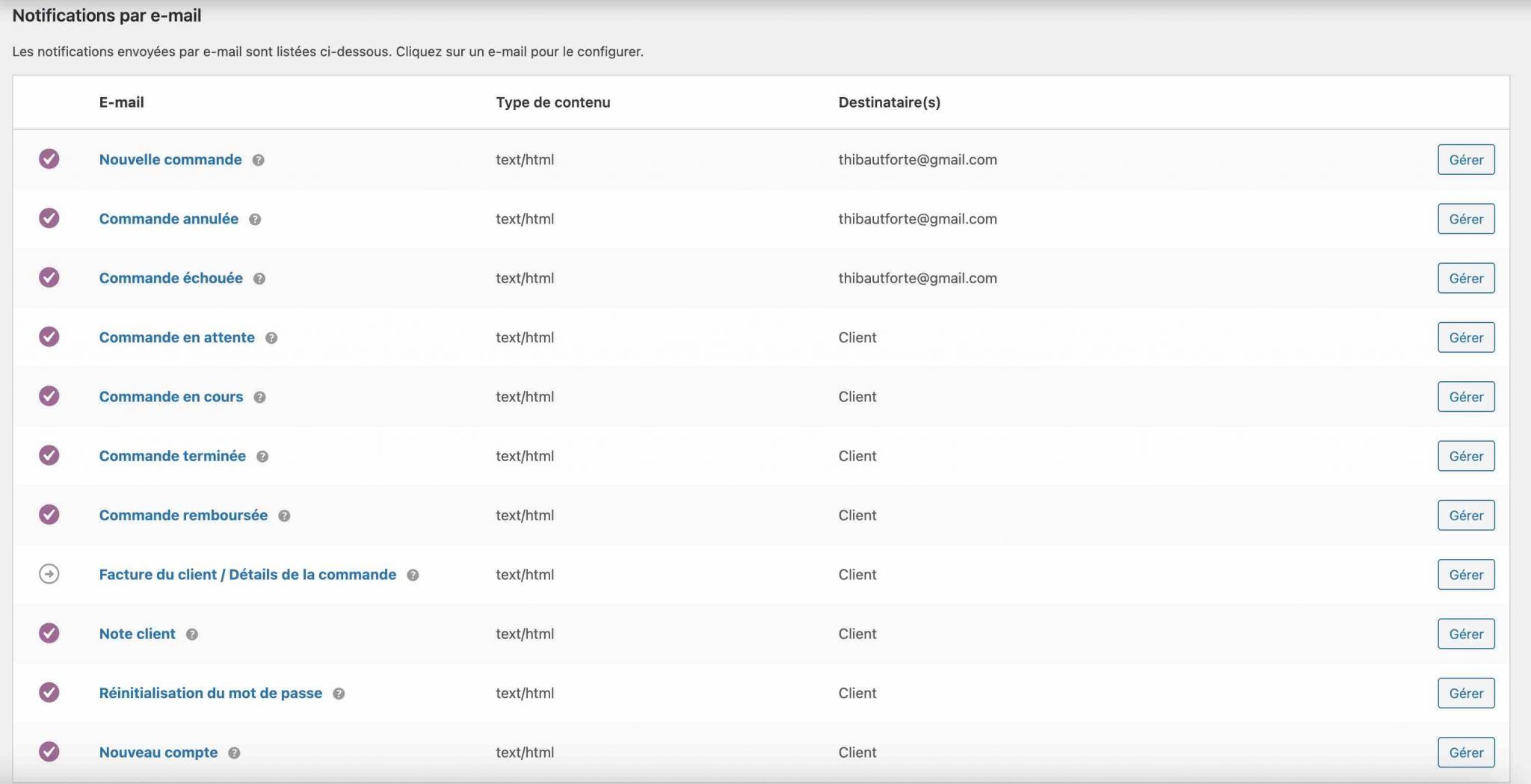Viewport: 1531px width, 784px height.
Task: Click the help icon beside Réinitialisation du mot de passe
Action: tap(339, 693)
